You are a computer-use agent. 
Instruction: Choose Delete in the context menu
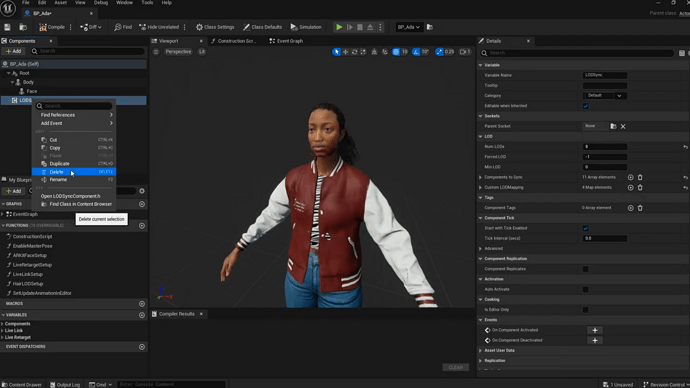click(73, 172)
